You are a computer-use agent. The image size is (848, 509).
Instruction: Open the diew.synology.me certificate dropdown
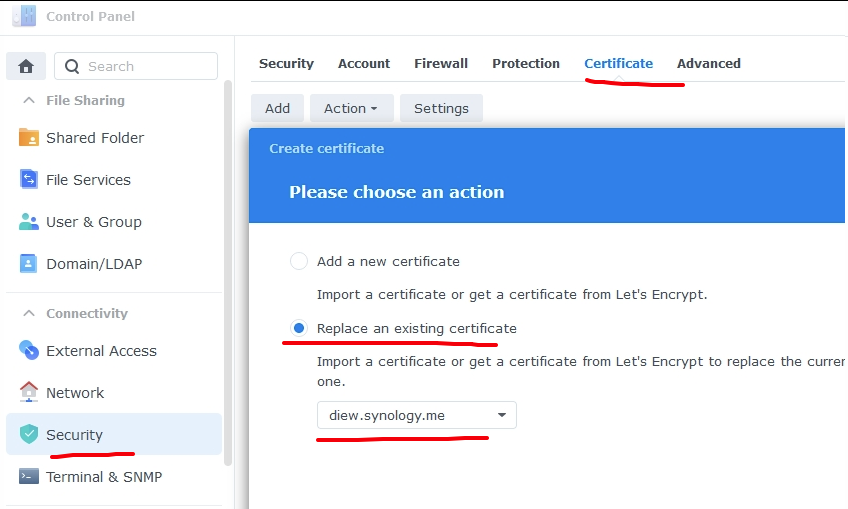coord(416,415)
